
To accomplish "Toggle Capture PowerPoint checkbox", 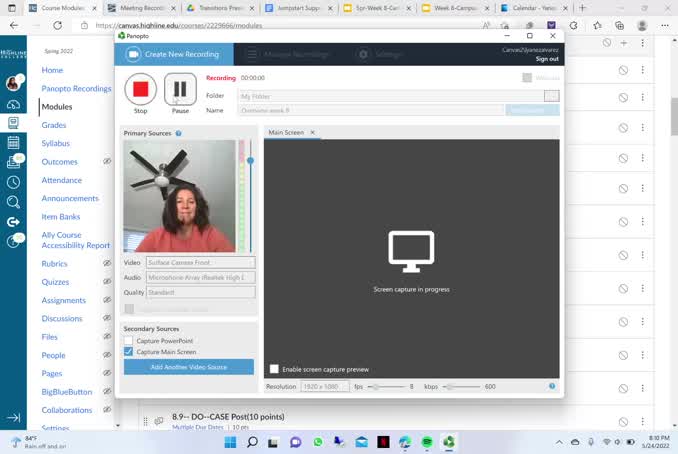I will [x=128, y=341].
